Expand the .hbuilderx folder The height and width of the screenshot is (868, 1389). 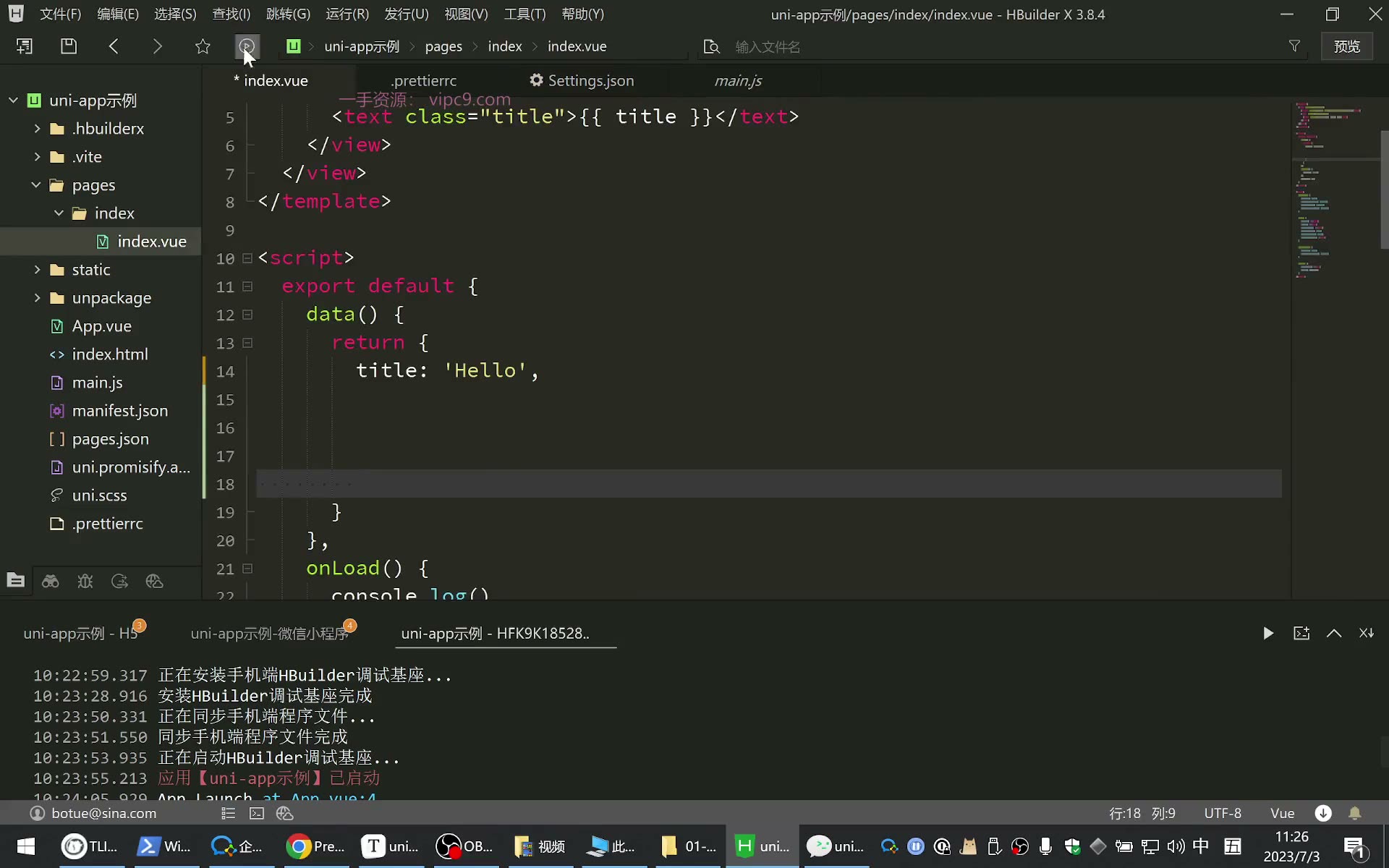click(x=37, y=129)
